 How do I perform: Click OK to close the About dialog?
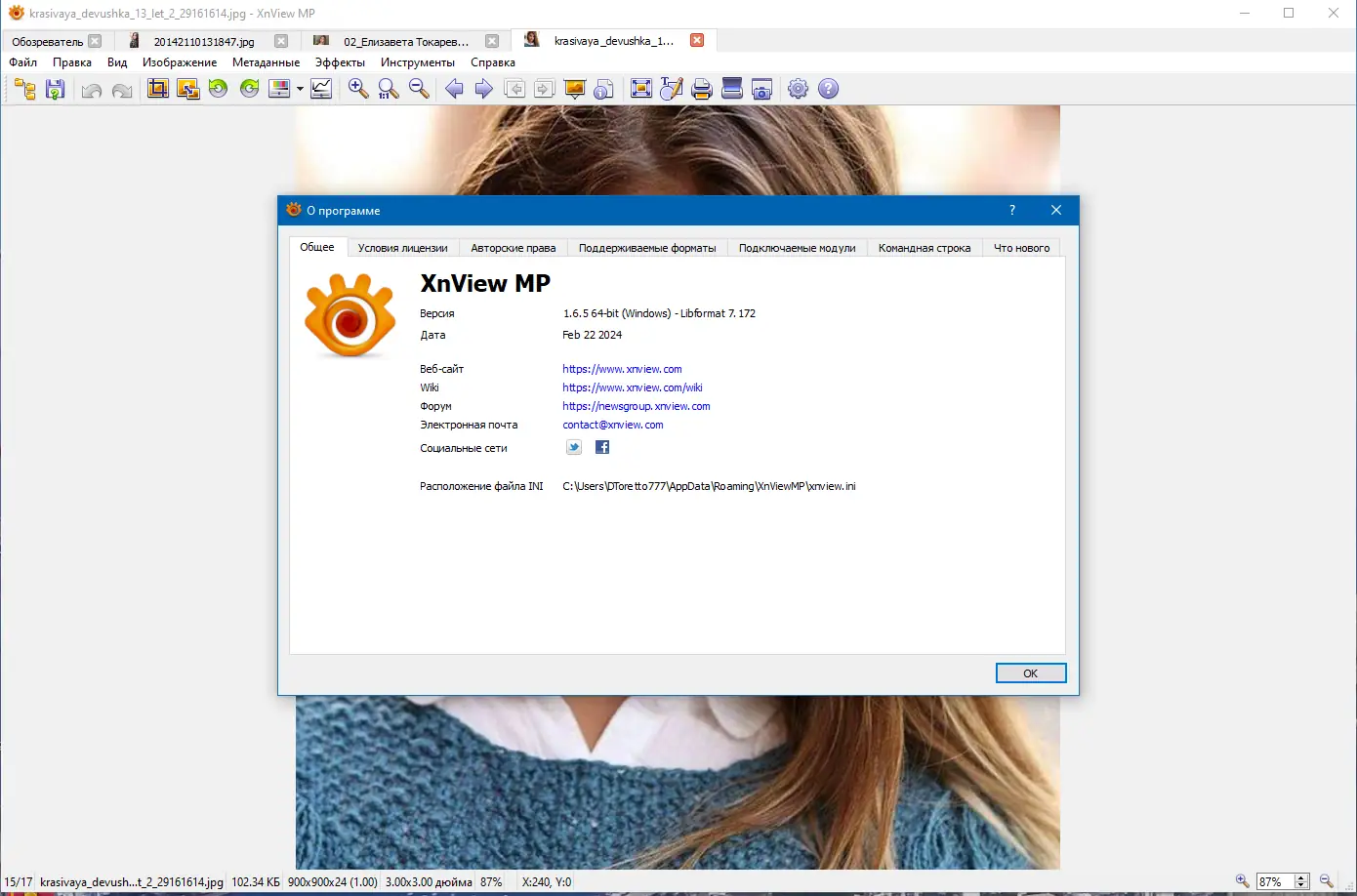pyautogui.click(x=1031, y=673)
